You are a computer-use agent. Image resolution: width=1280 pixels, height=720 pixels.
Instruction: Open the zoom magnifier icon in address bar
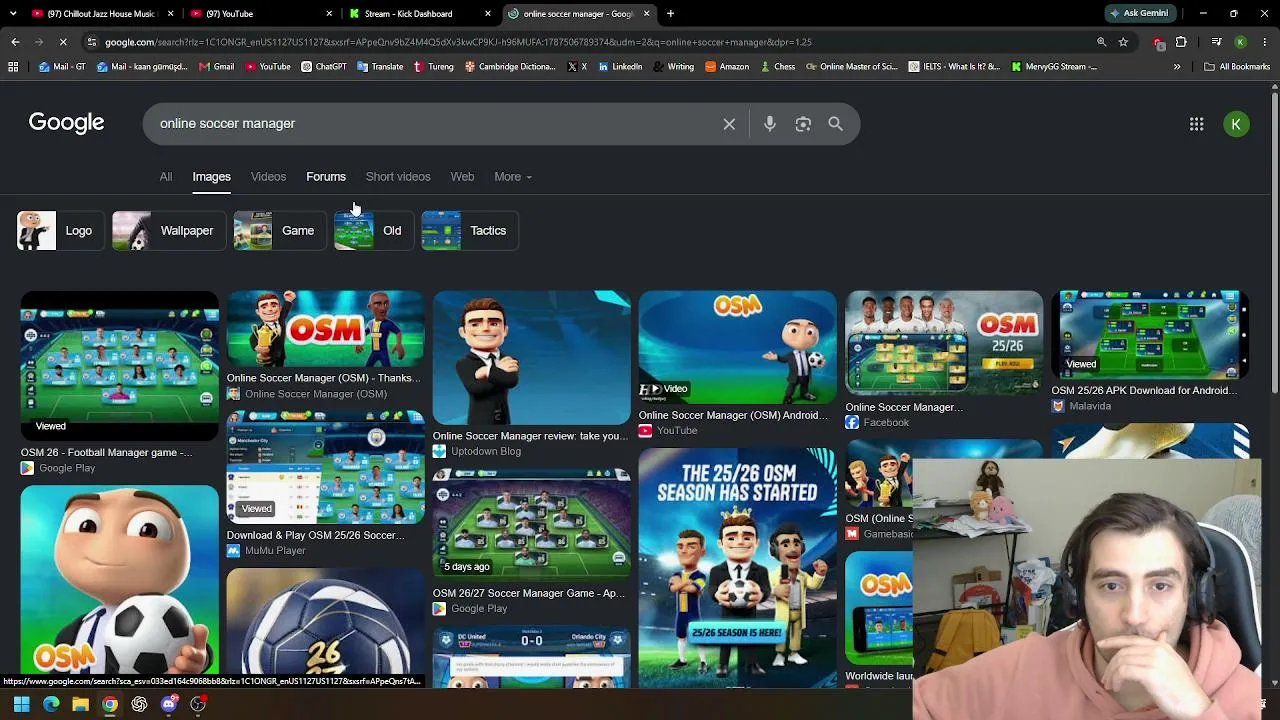[1101, 42]
